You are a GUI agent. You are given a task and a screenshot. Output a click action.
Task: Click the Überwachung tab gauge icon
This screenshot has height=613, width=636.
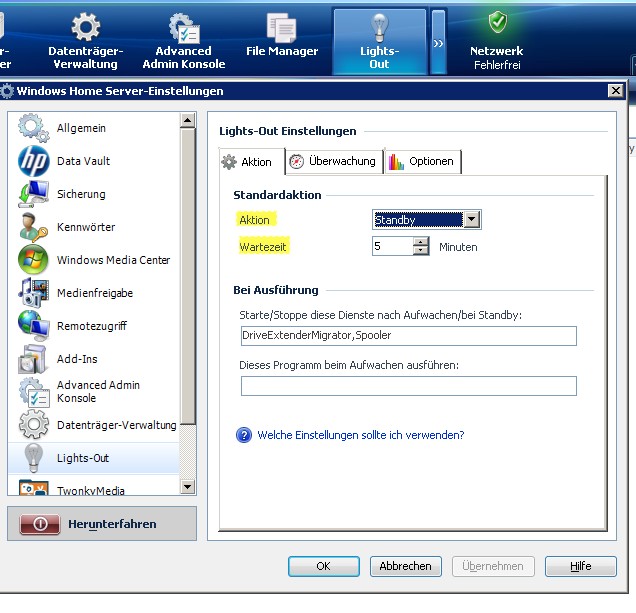(x=297, y=161)
